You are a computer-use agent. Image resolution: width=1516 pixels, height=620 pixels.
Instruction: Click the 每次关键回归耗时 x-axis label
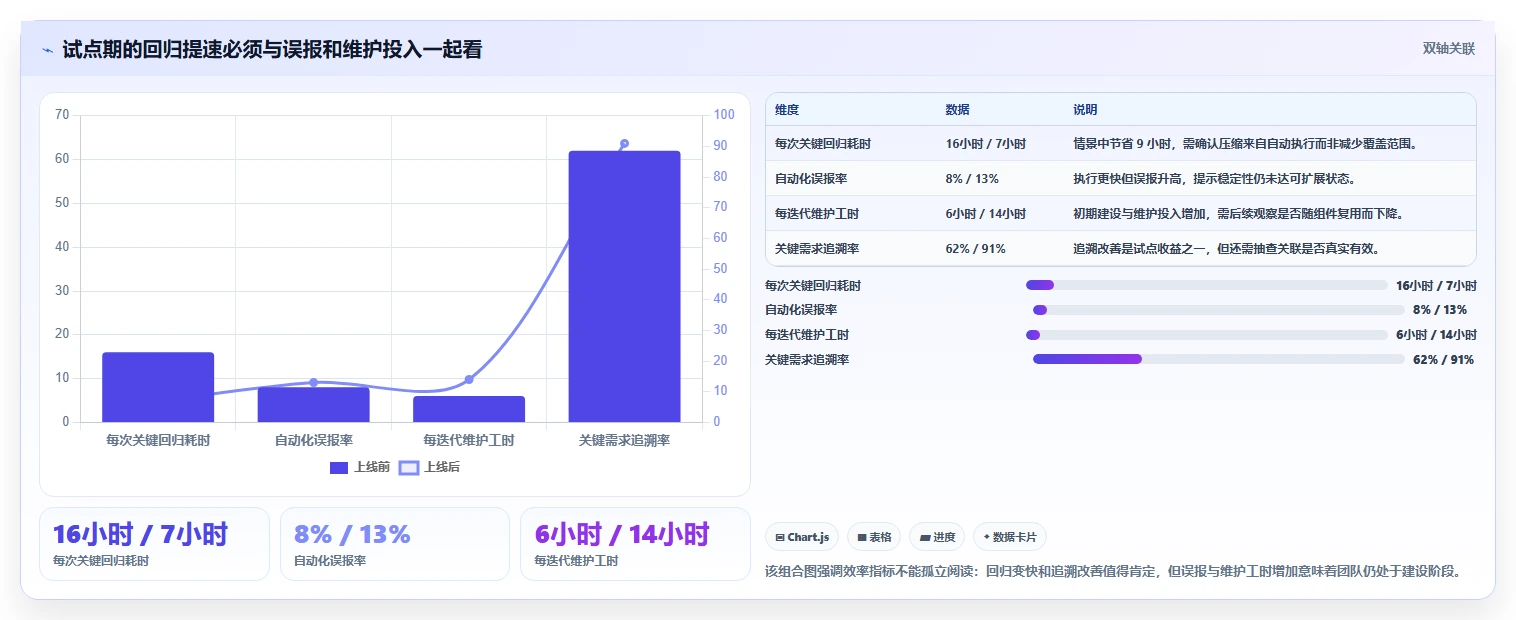coord(158,440)
